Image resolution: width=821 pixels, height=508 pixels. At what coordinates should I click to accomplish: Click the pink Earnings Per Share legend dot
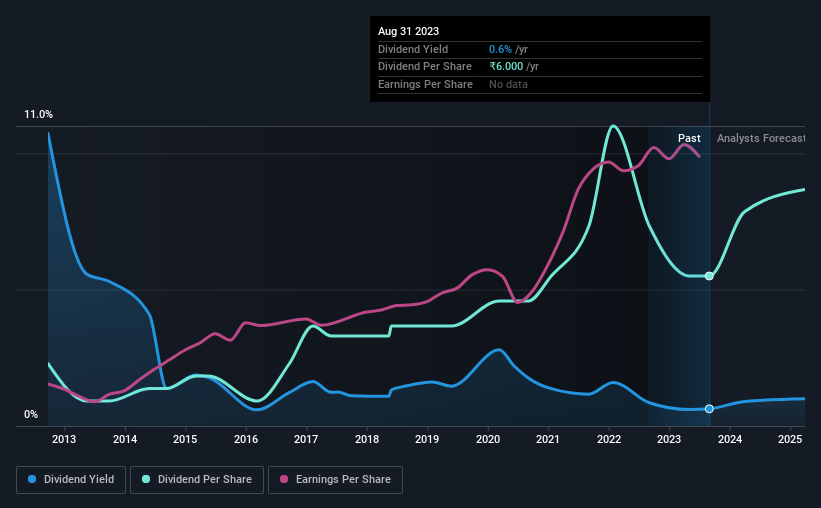284,479
